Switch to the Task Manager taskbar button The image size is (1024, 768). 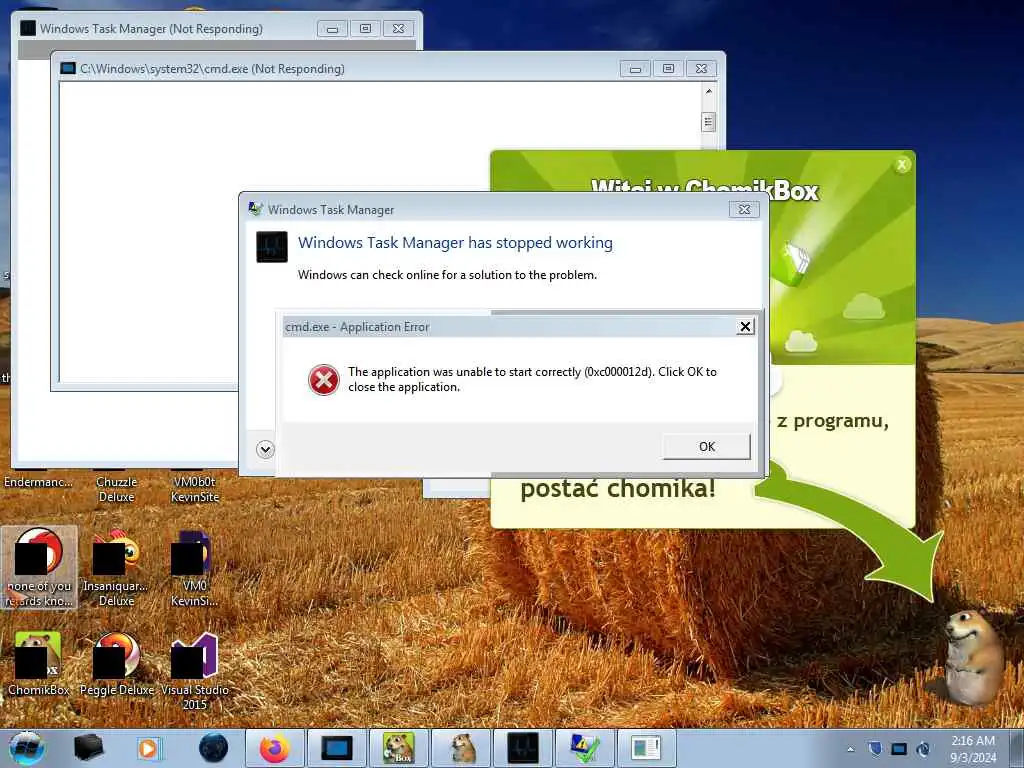coord(522,748)
